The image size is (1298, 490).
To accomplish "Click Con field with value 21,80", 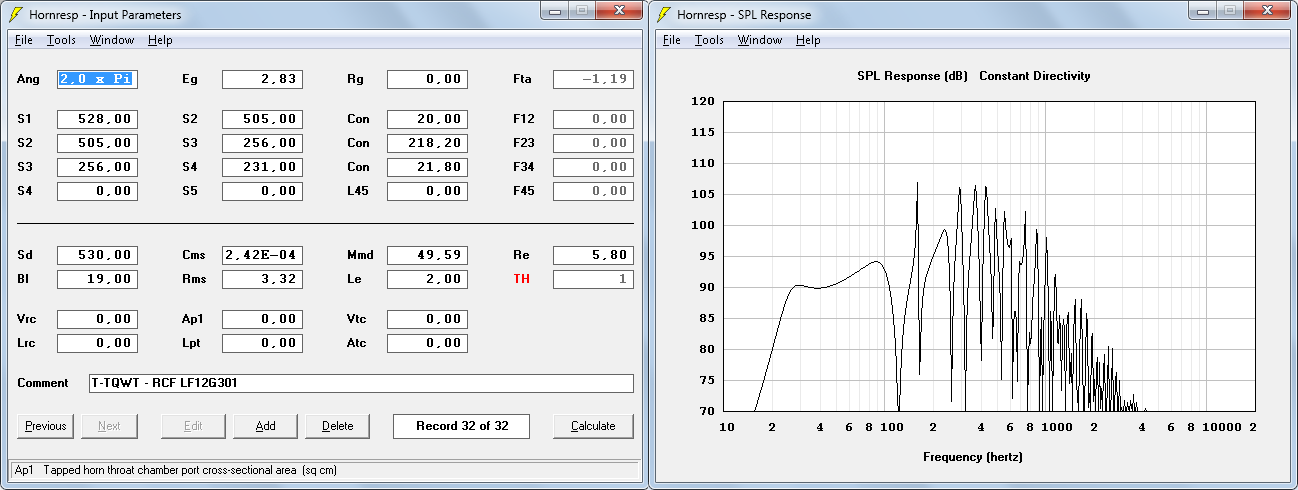I will [427, 167].
